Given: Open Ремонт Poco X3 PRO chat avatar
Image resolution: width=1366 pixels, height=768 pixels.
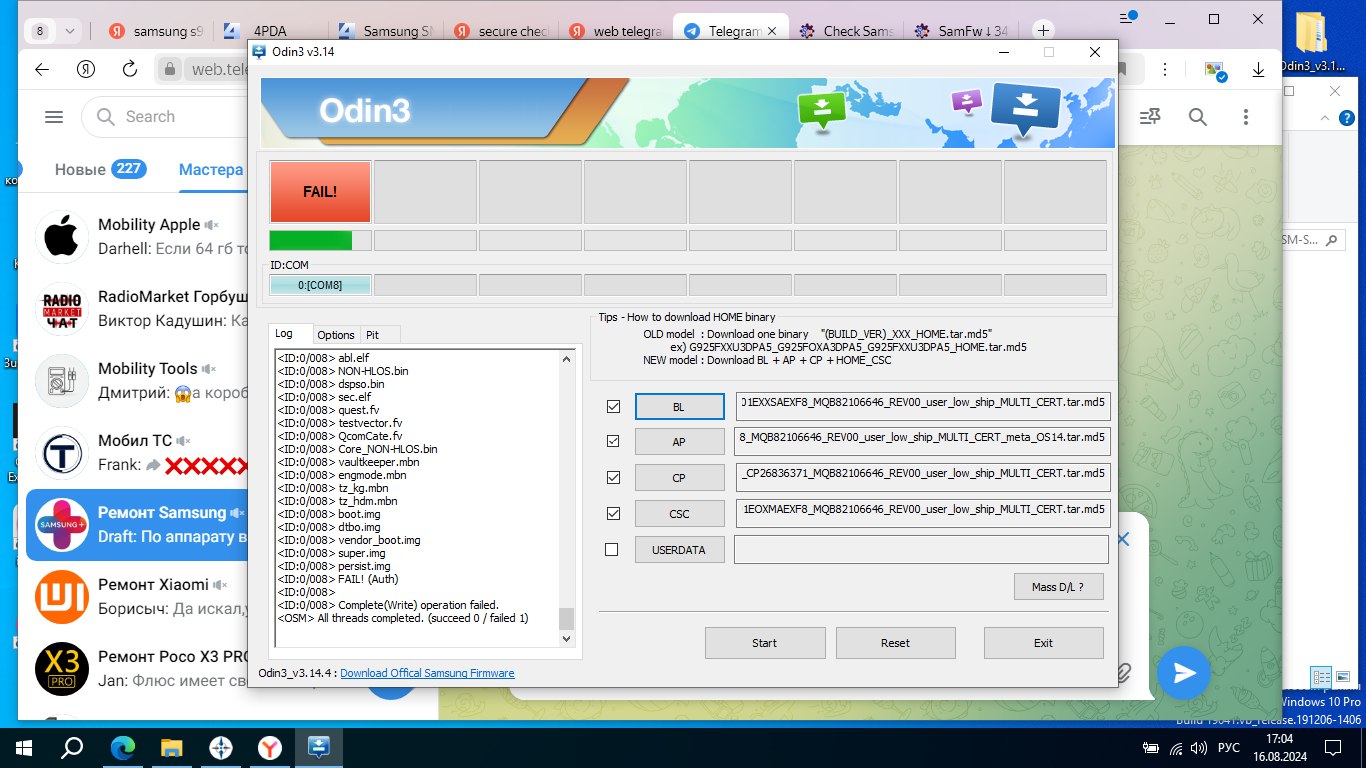Looking at the screenshot, I should pyautogui.click(x=62, y=669).
